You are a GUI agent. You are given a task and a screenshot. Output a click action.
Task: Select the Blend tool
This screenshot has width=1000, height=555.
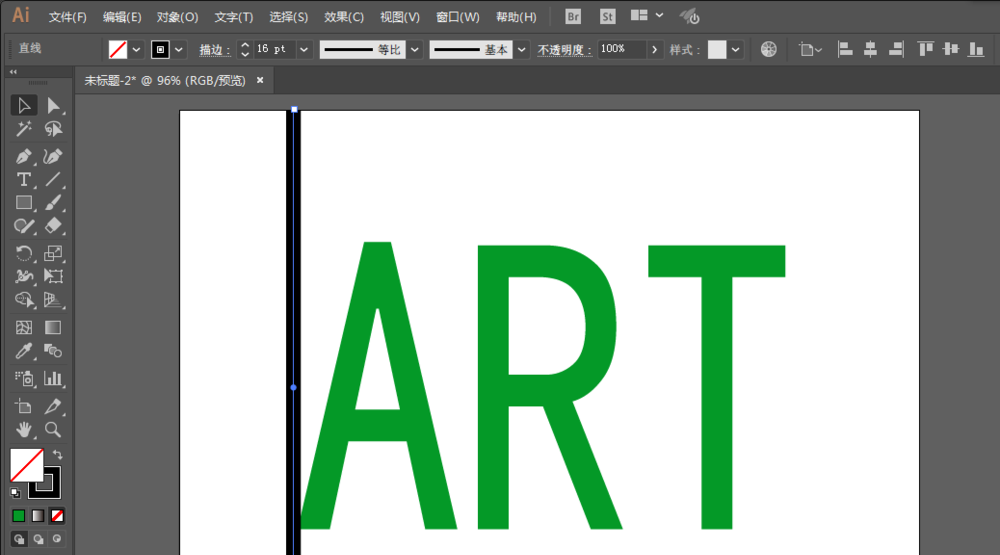[53, 351]
